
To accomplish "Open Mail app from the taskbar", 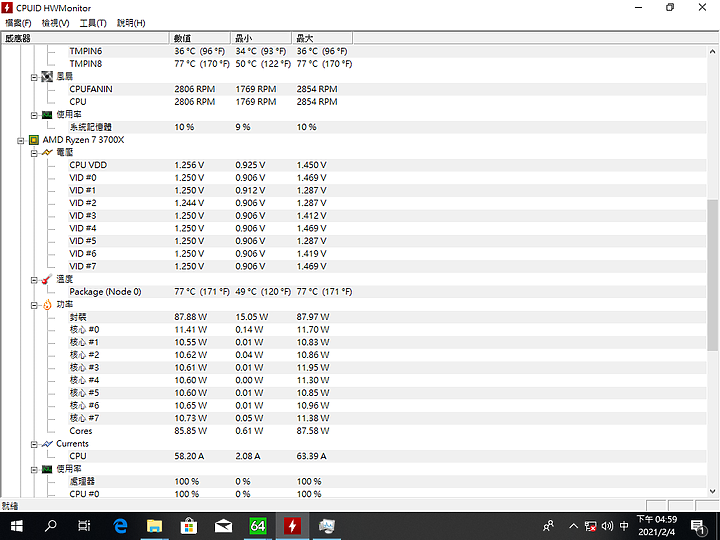I will 223,526.
